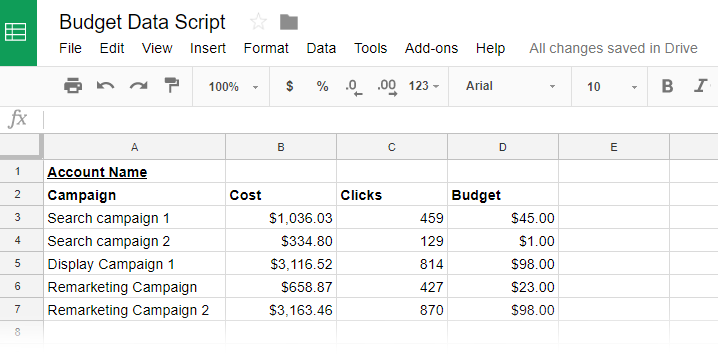The height and width of the screenshot is (360, 718).
Task: Open more number formats dropdown
Action: pos(424,86)
